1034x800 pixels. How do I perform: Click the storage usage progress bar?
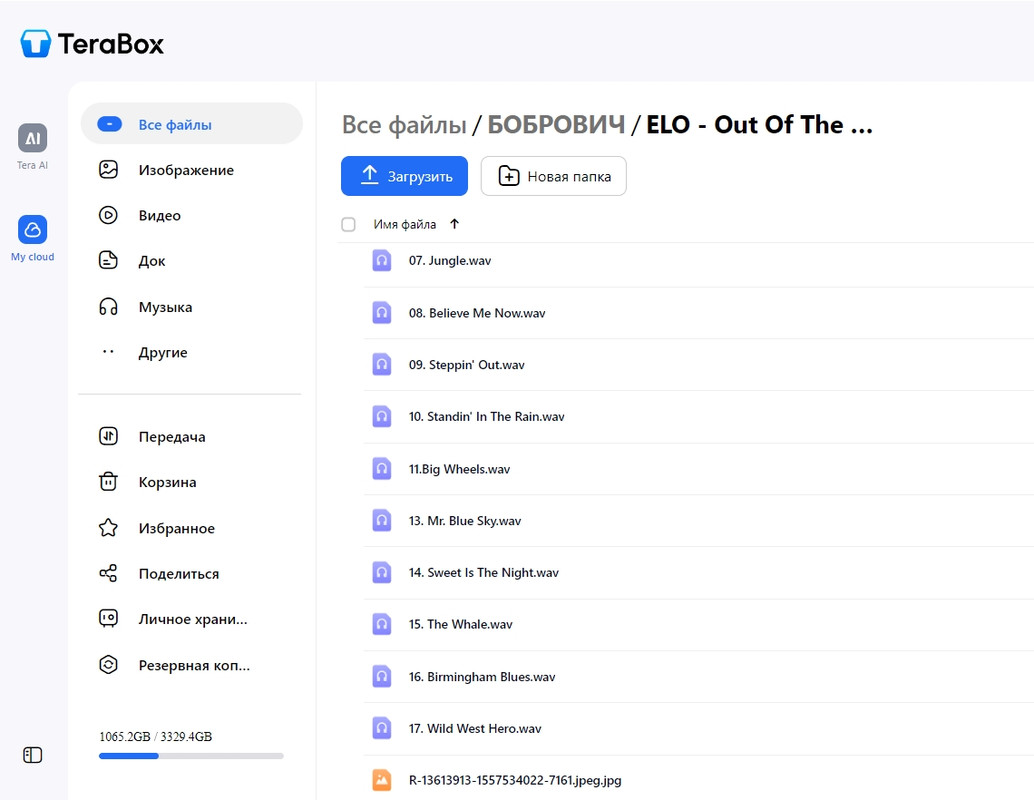click(191, 756)
